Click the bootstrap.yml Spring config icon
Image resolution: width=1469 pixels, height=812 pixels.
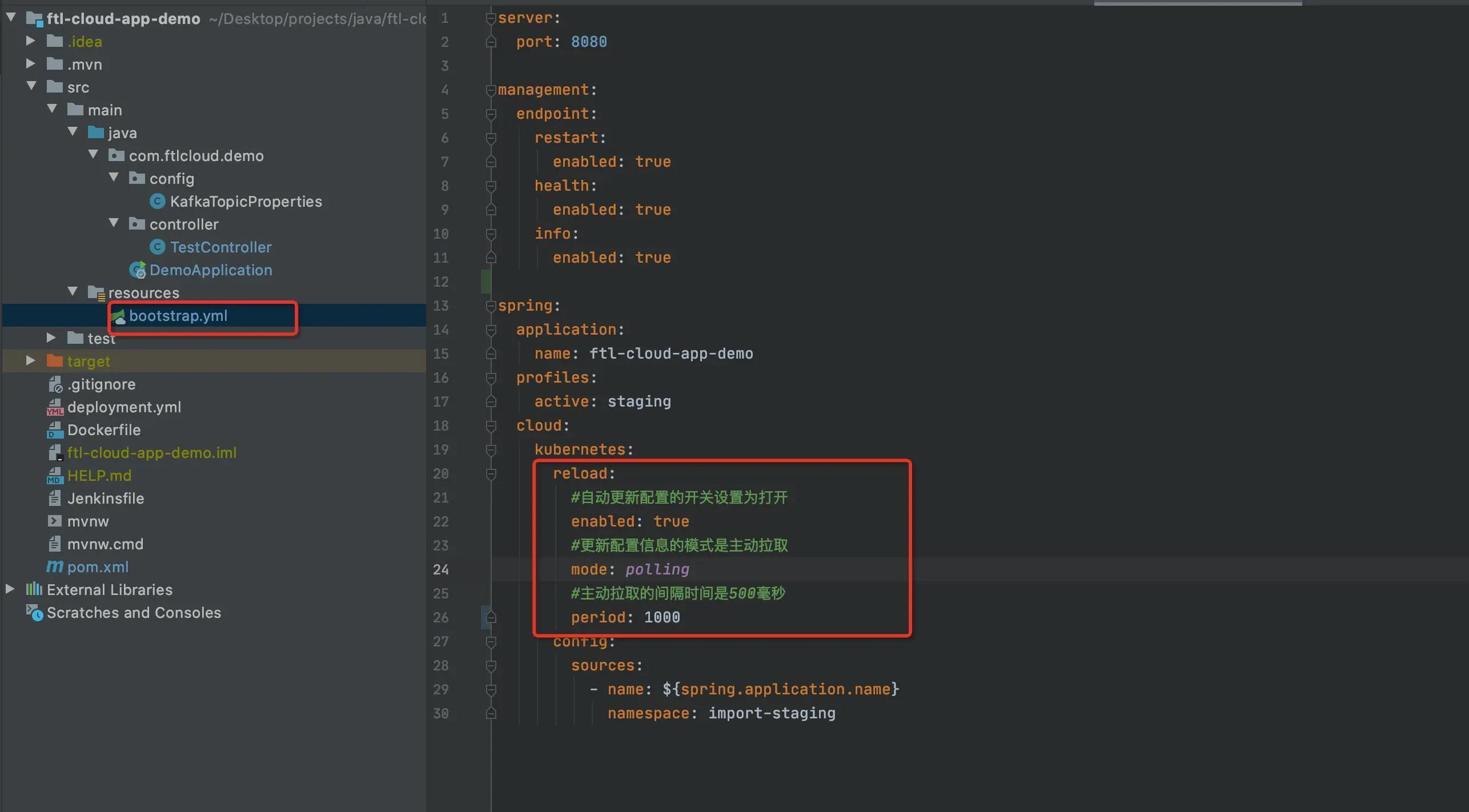(x=118, y=316)
